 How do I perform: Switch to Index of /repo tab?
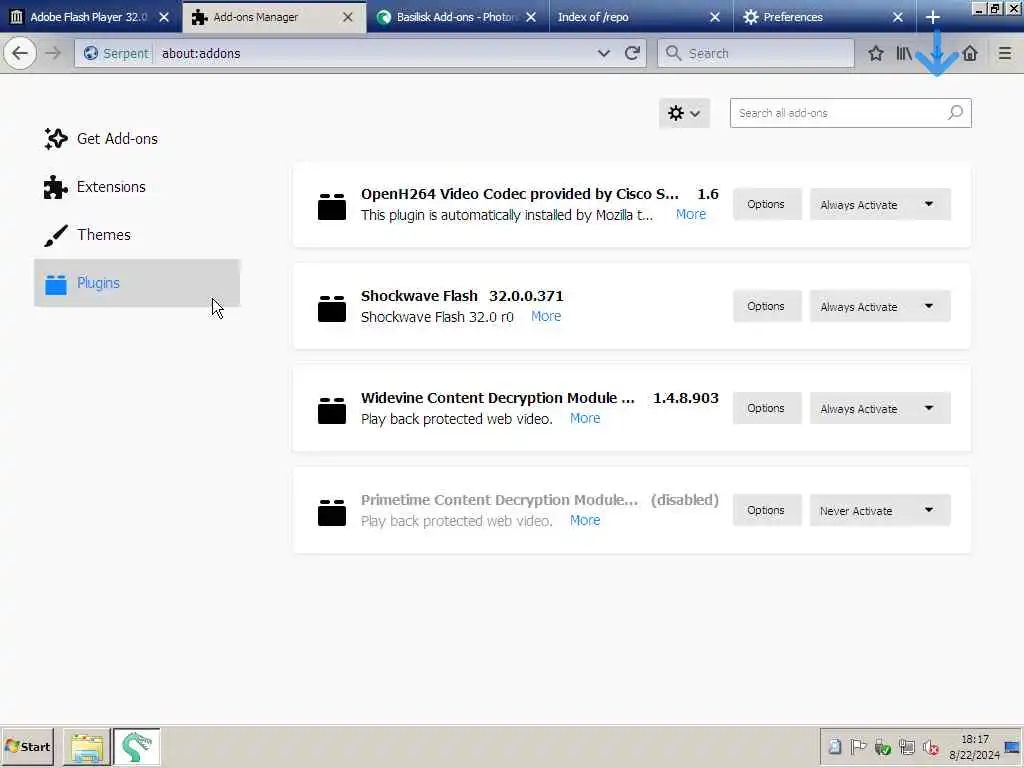point(639,17)
